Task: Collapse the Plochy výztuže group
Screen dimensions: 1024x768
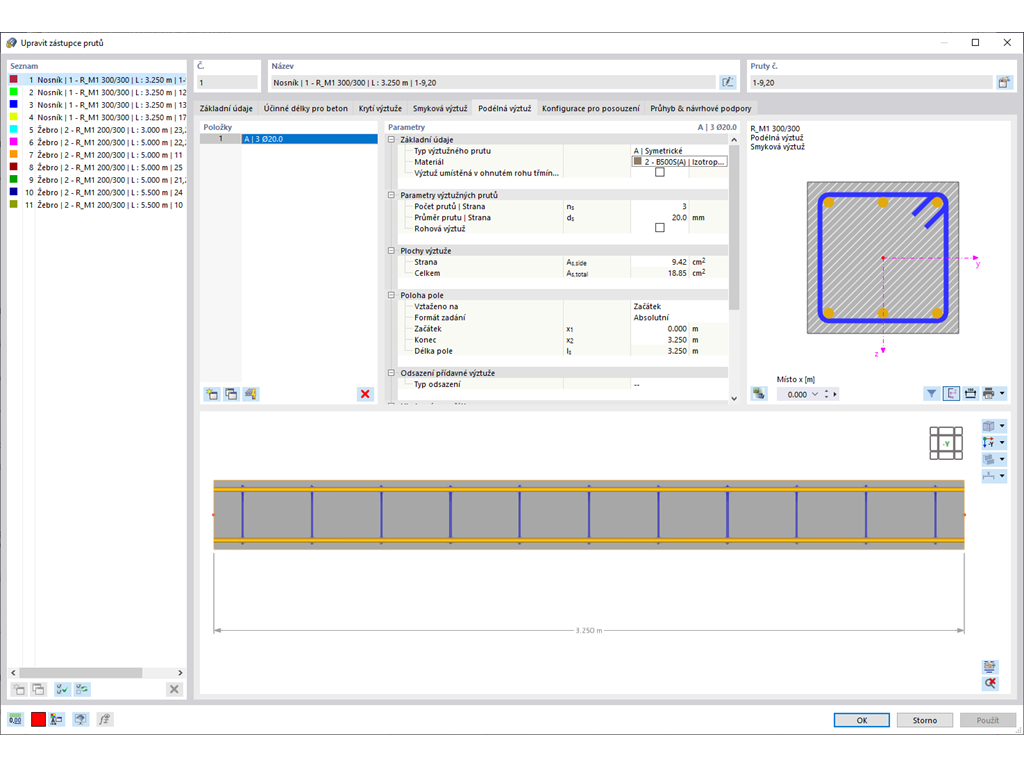Action: 391,251
